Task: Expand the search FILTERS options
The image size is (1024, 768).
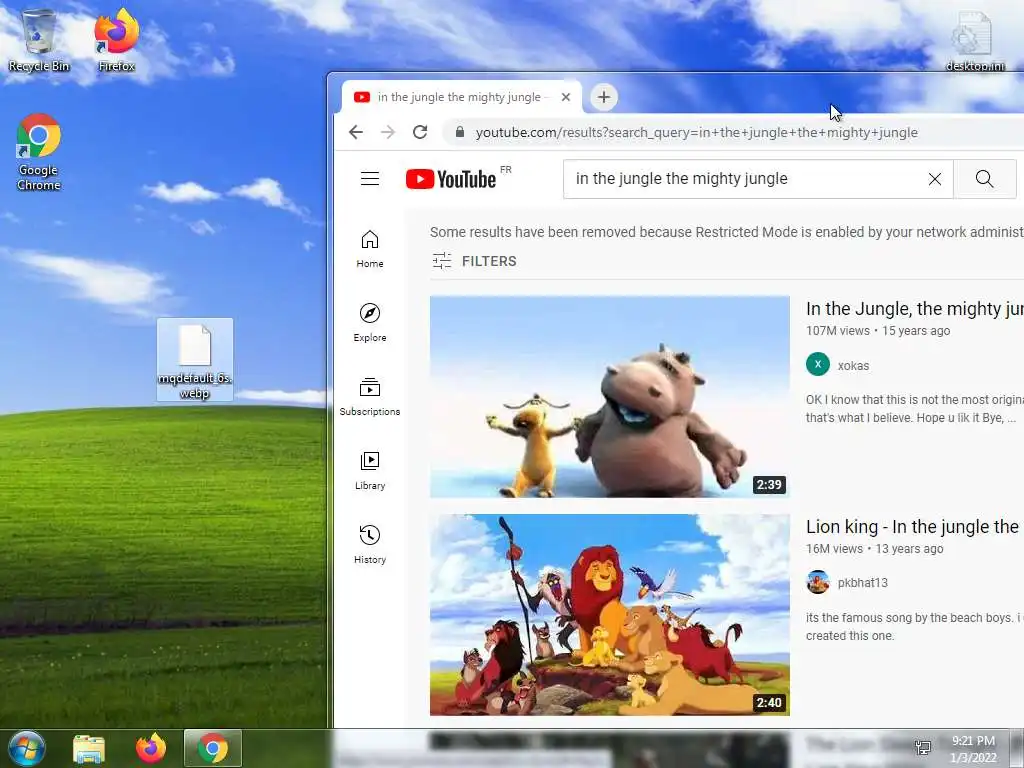Action: point(475,261)
